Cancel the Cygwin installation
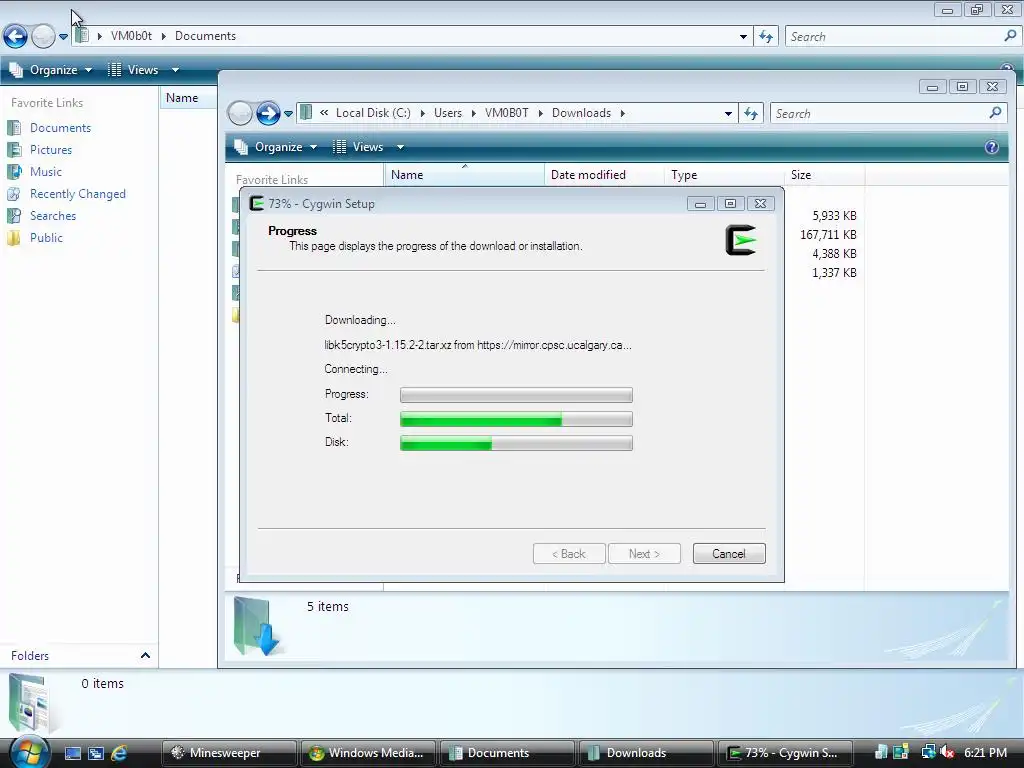 coord(729,554)
